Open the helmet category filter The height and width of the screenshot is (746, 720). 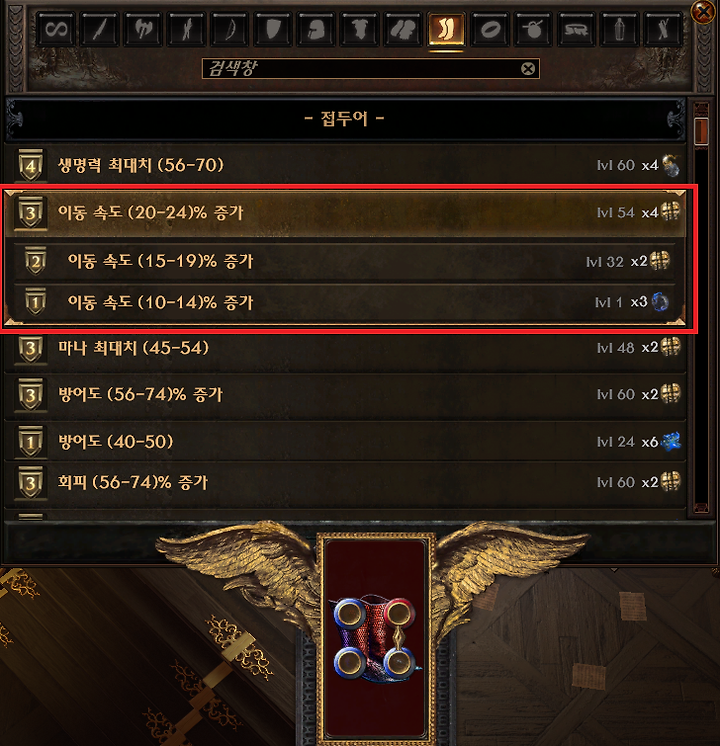316,29
